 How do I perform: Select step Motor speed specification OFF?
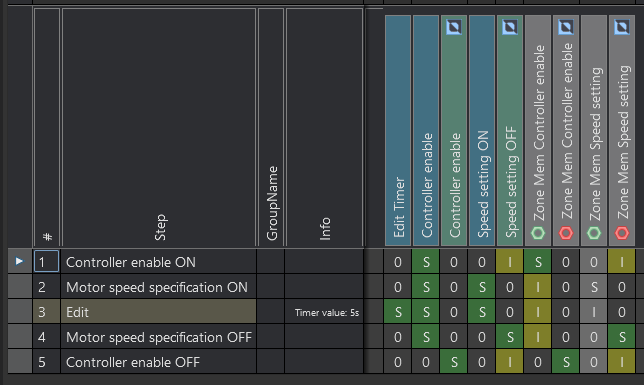click(159, 337)
